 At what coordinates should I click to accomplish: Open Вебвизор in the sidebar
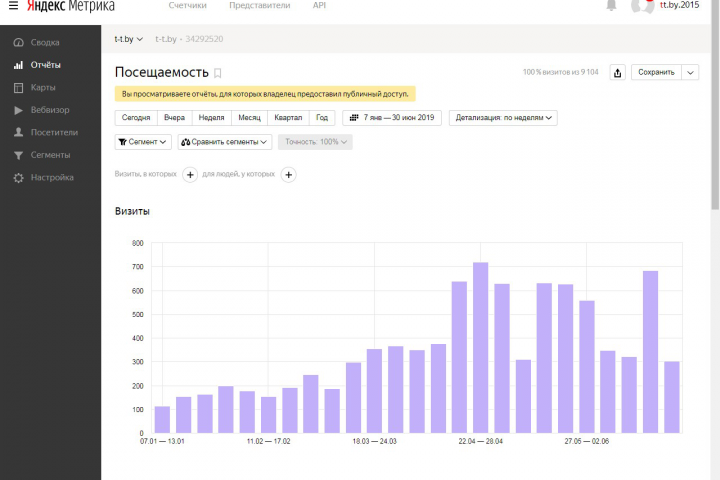[50, 109]
